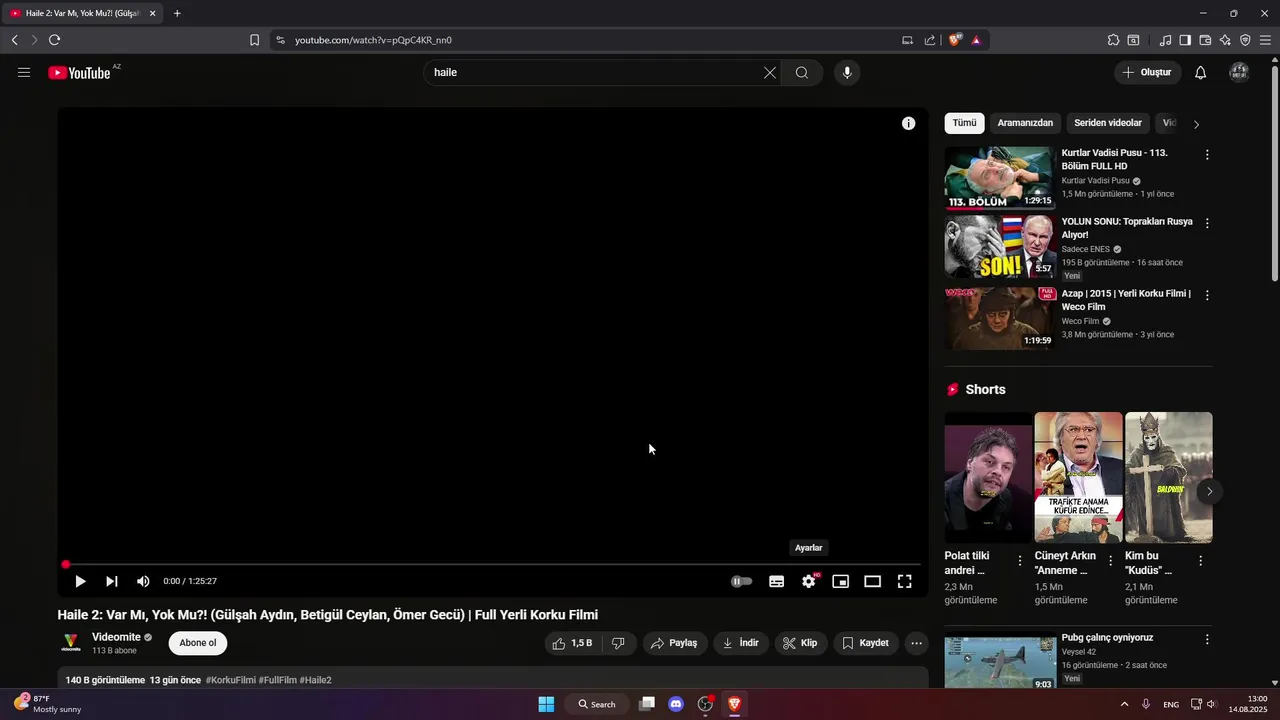Open options for Pubg çalınç oyniyoruz video
This screenshot has height=720, width=1280.
click(1207, 639)
